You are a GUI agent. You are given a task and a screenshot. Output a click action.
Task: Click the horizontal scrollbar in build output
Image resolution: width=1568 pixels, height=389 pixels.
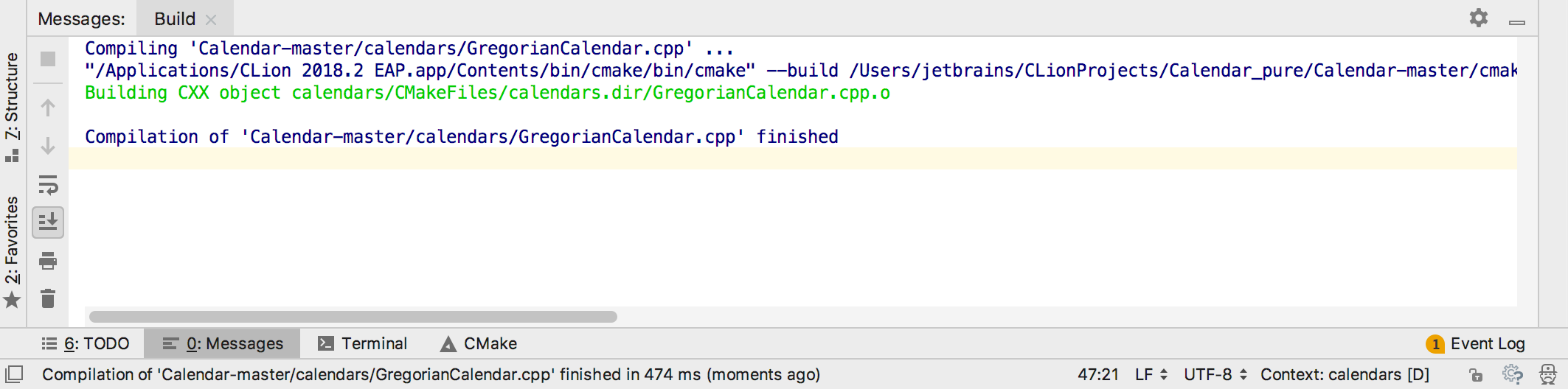point(353,317)
